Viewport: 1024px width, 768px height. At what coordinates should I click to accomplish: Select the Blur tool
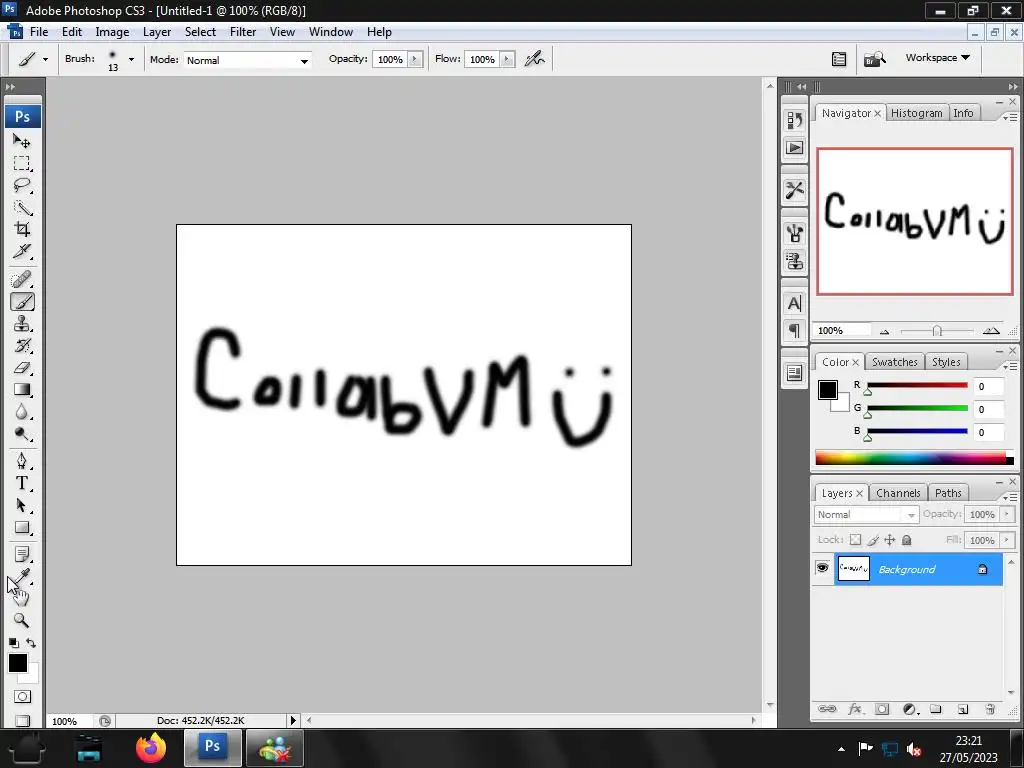[x=22, y=412]
